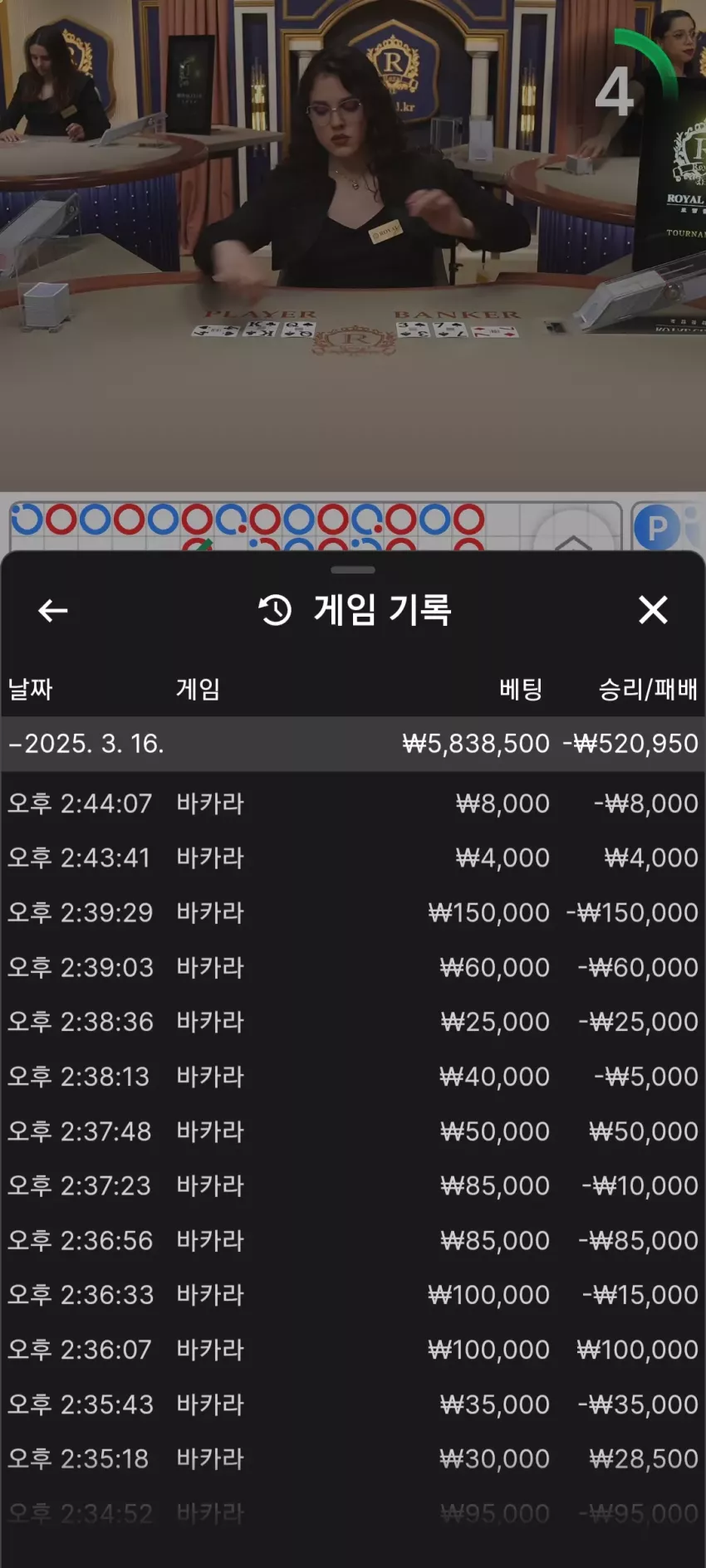View details for the 오후 2:37:48 round
The image size is (706, 1568).
352,1131
